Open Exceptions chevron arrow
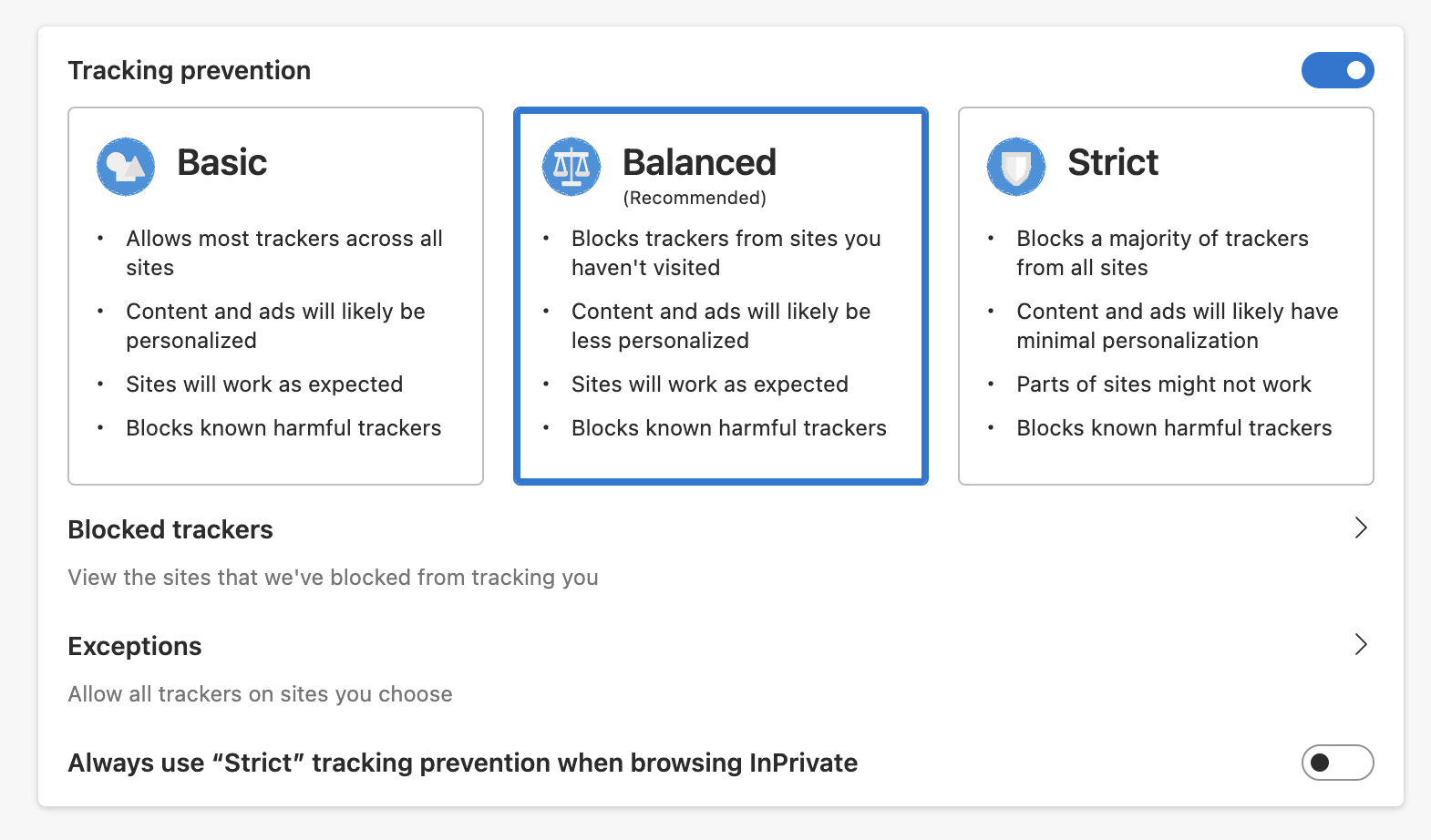This screenshot has width=1431, height=840. [1361, 645]
